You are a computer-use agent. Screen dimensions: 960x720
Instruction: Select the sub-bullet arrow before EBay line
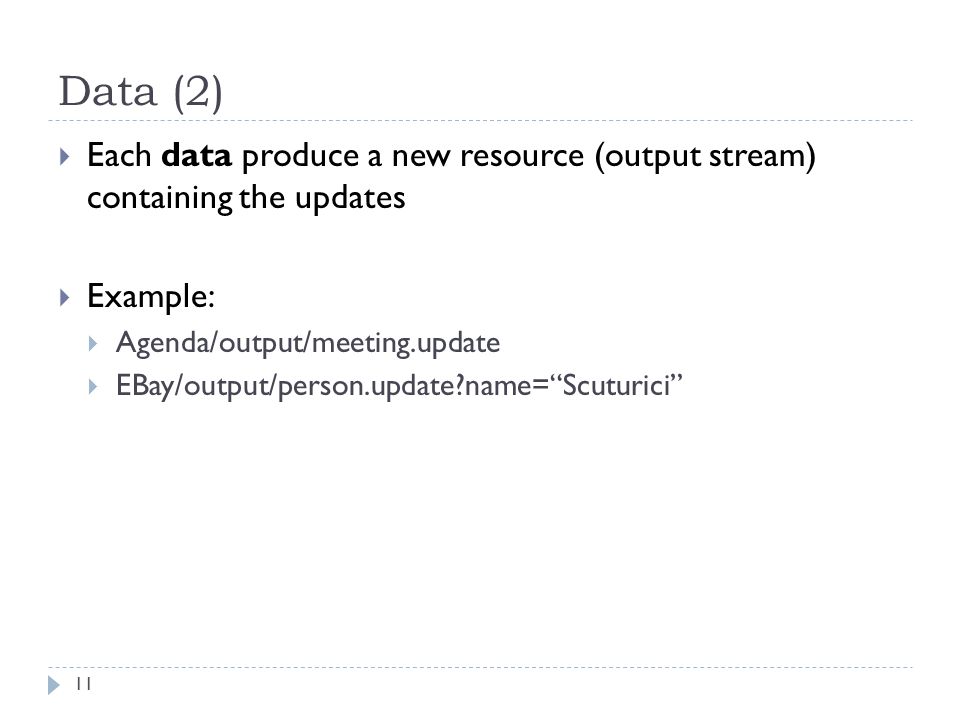point(93,386)
